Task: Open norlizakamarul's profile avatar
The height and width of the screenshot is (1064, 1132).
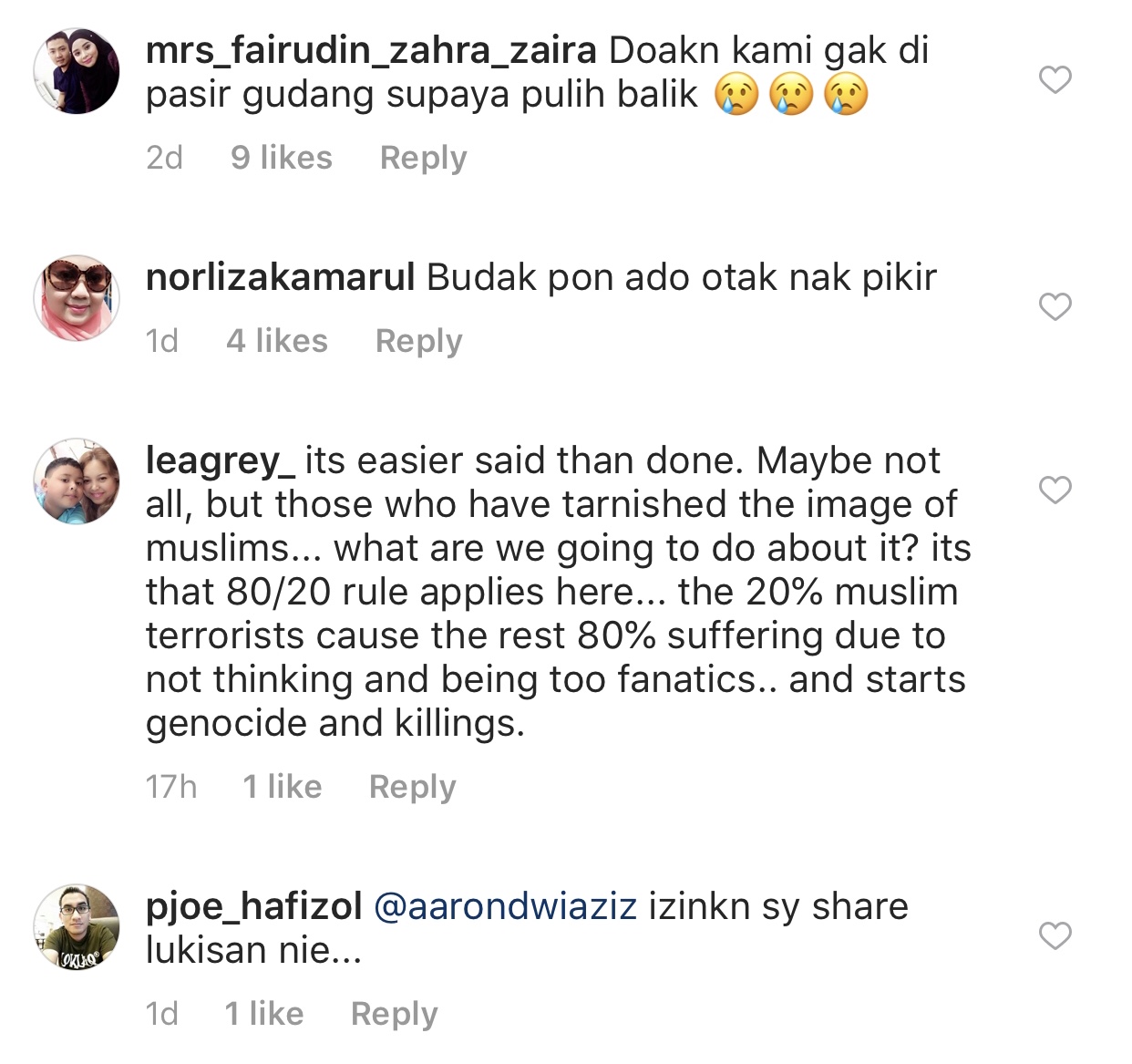Action: click(77, 298)
